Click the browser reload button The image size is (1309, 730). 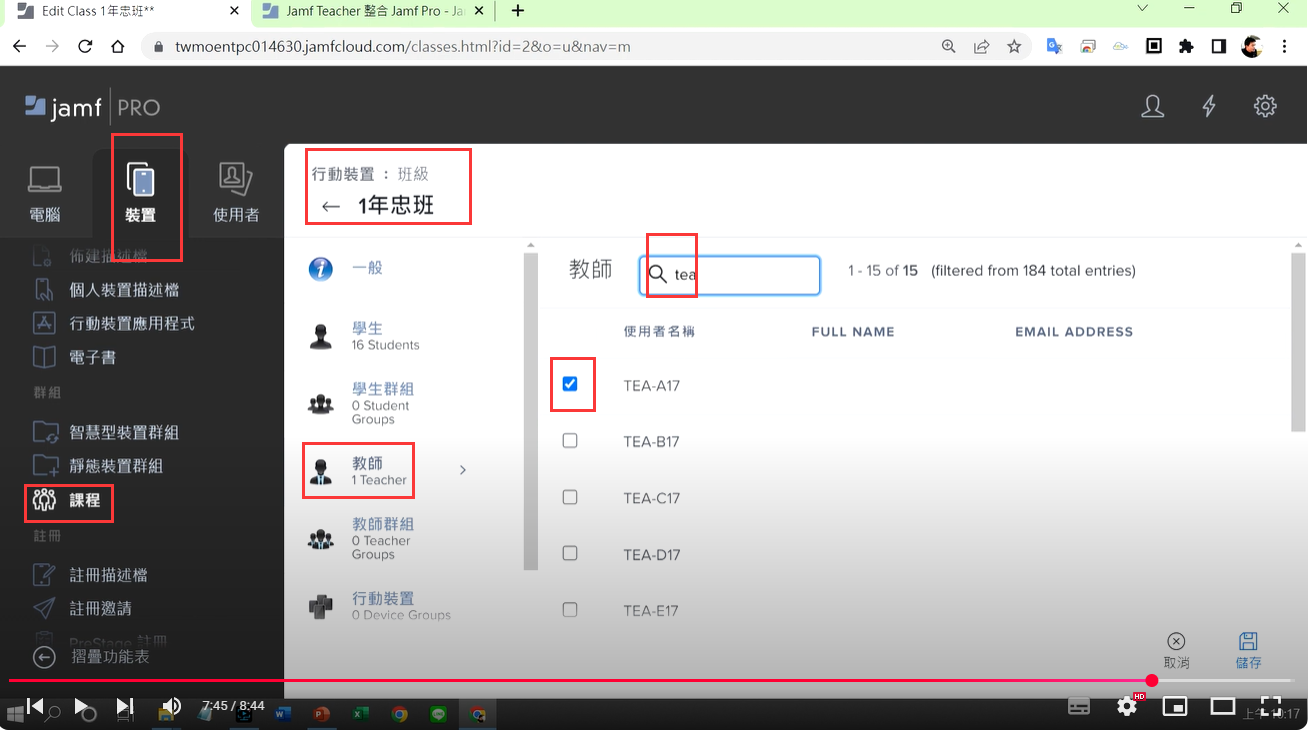click(x=85, y=46)
